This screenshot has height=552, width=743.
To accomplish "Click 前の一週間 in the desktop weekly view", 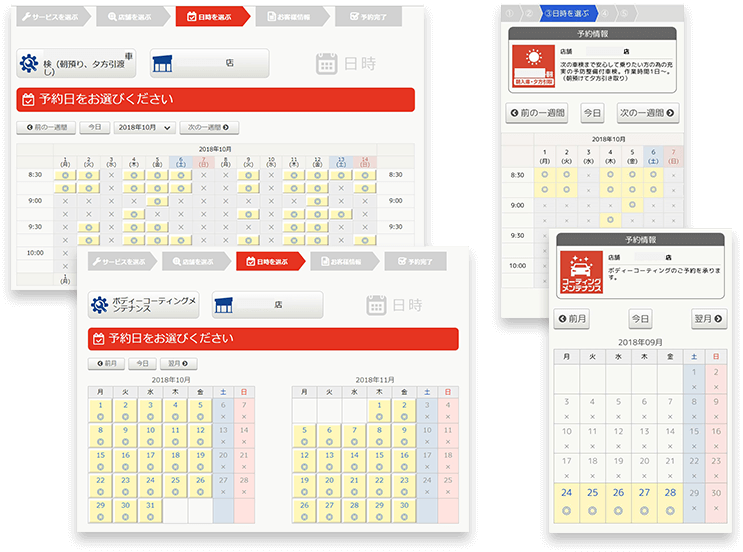I will 46,128.
